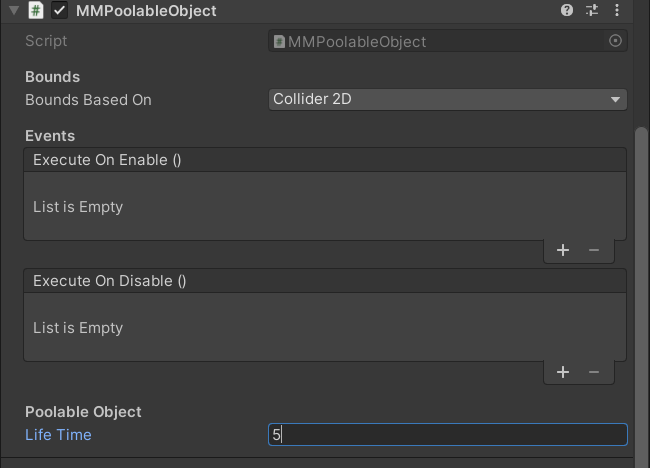Open the script object picker circle

616,41
